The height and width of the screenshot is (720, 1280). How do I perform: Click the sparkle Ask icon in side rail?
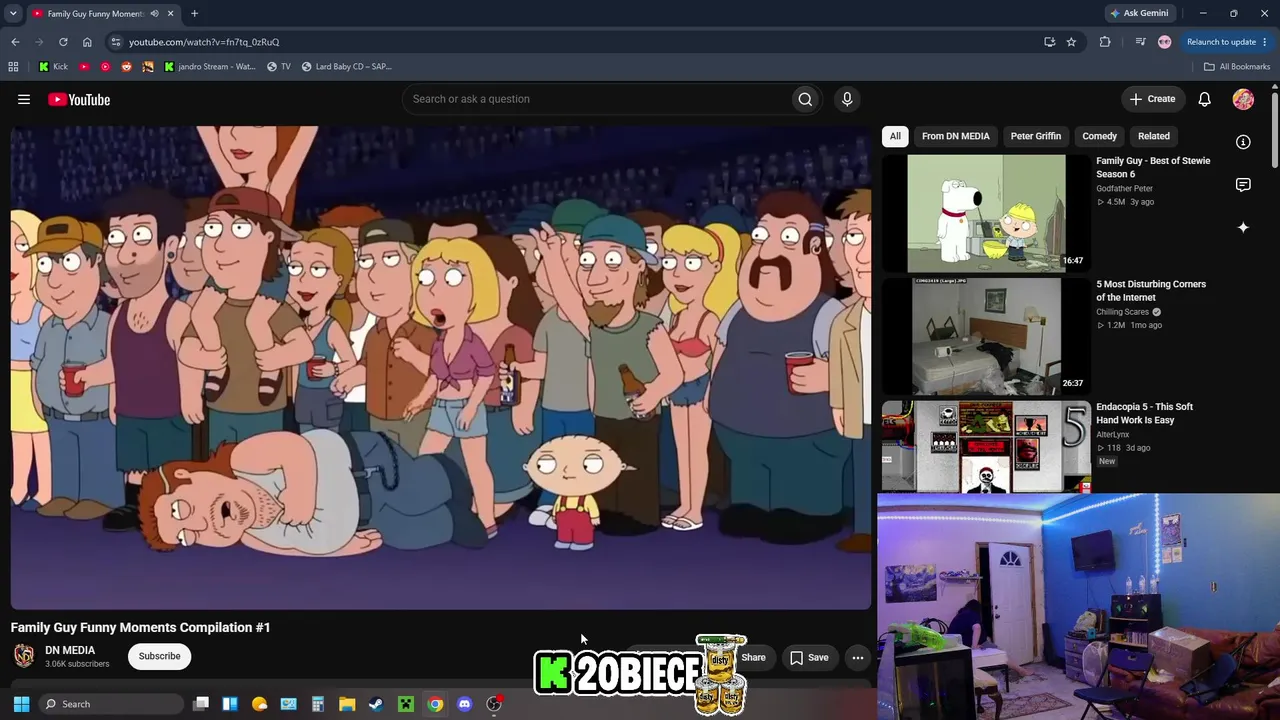tap(1243, 228)
